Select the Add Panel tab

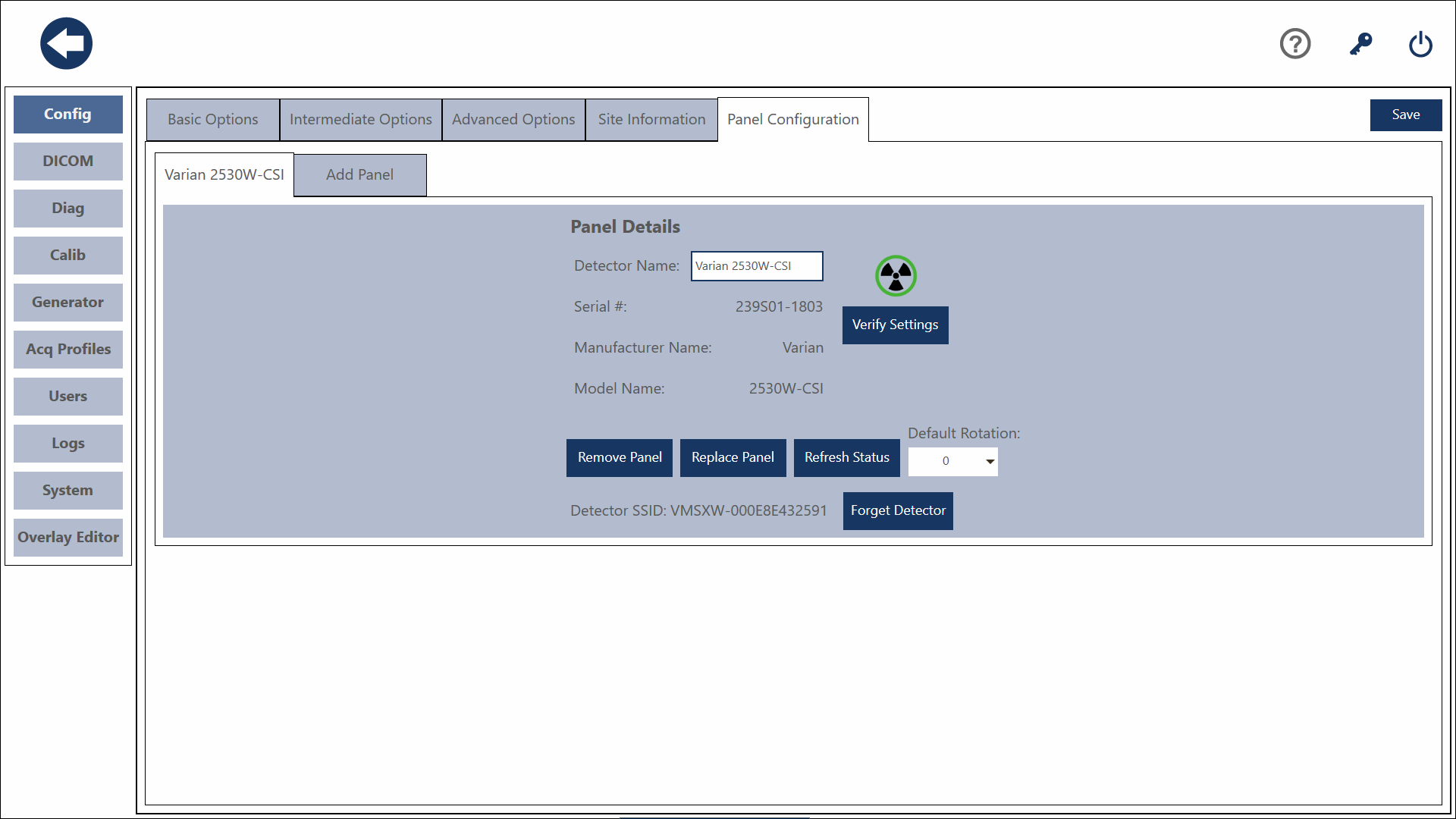[x=359, y=175]
